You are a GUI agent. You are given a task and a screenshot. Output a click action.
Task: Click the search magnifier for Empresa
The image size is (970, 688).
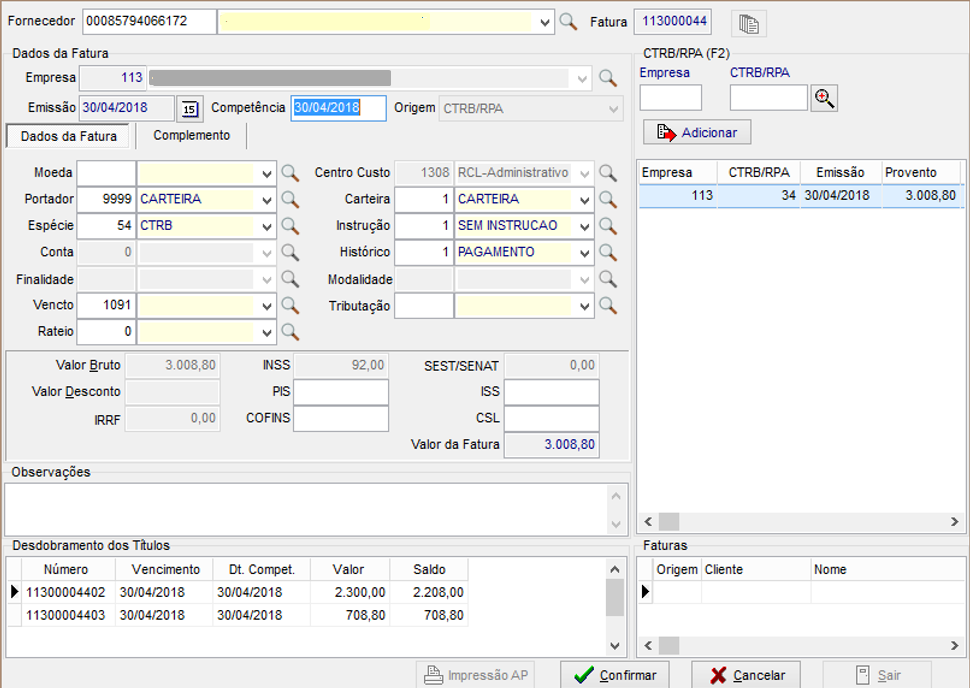608,77
